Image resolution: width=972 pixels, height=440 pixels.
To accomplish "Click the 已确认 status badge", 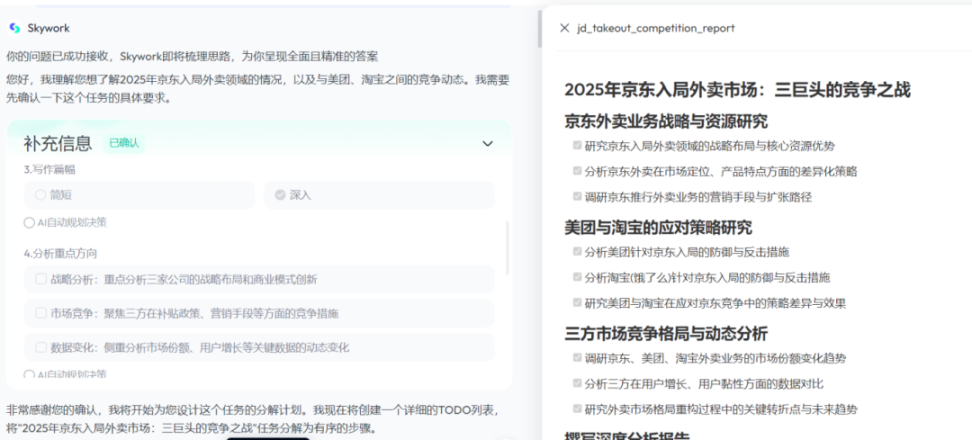I will pos(124,144).
